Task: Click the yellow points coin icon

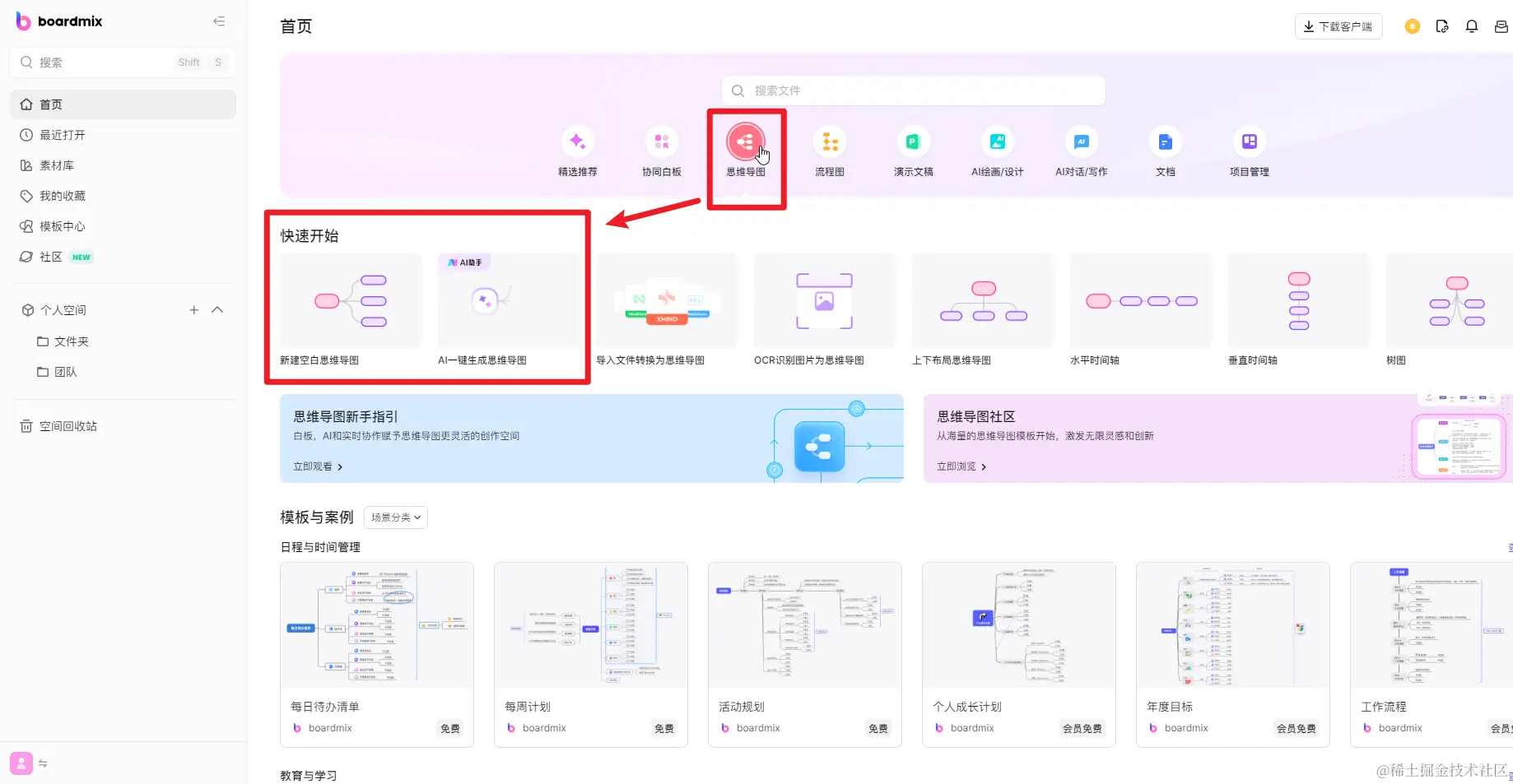Action: coord(1413,26)
